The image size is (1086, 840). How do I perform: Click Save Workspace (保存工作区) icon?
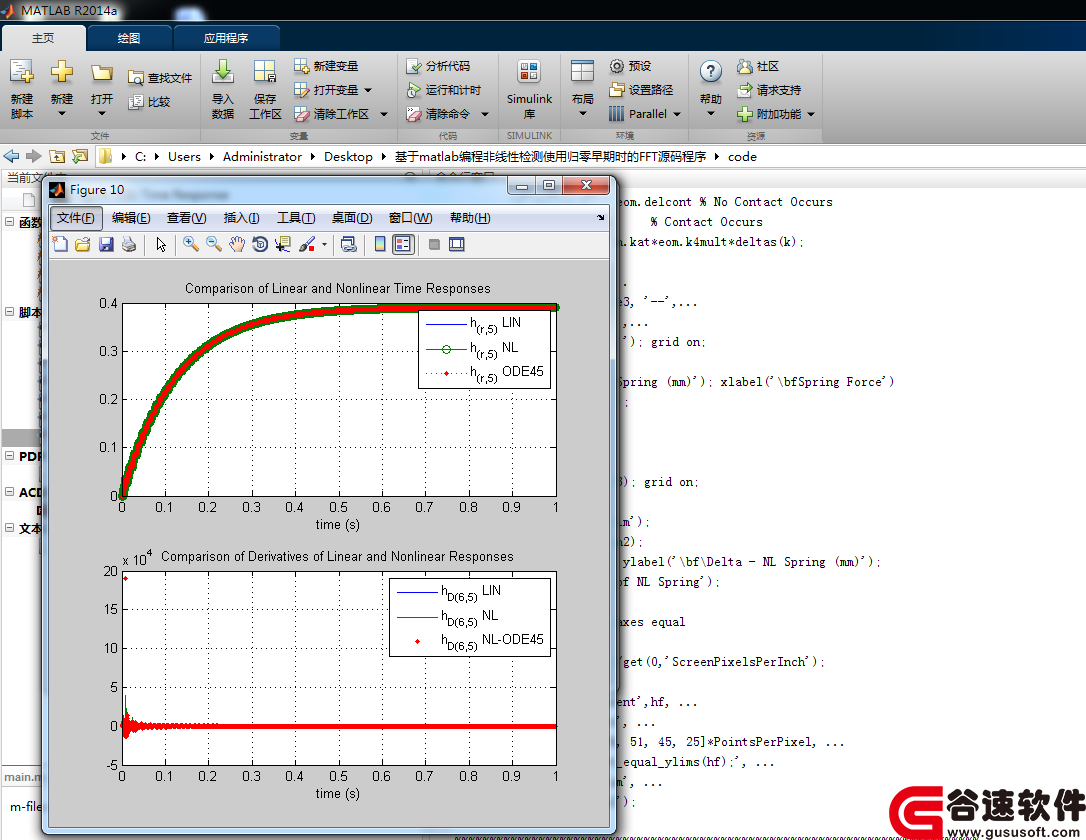tap(265, 71)
